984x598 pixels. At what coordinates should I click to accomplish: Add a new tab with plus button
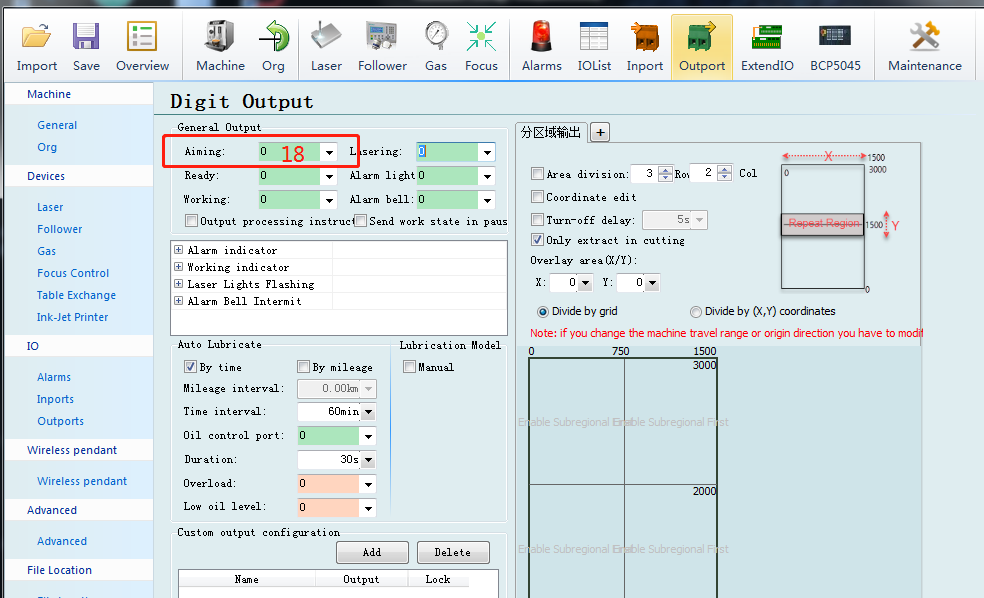tap(600, 132)
